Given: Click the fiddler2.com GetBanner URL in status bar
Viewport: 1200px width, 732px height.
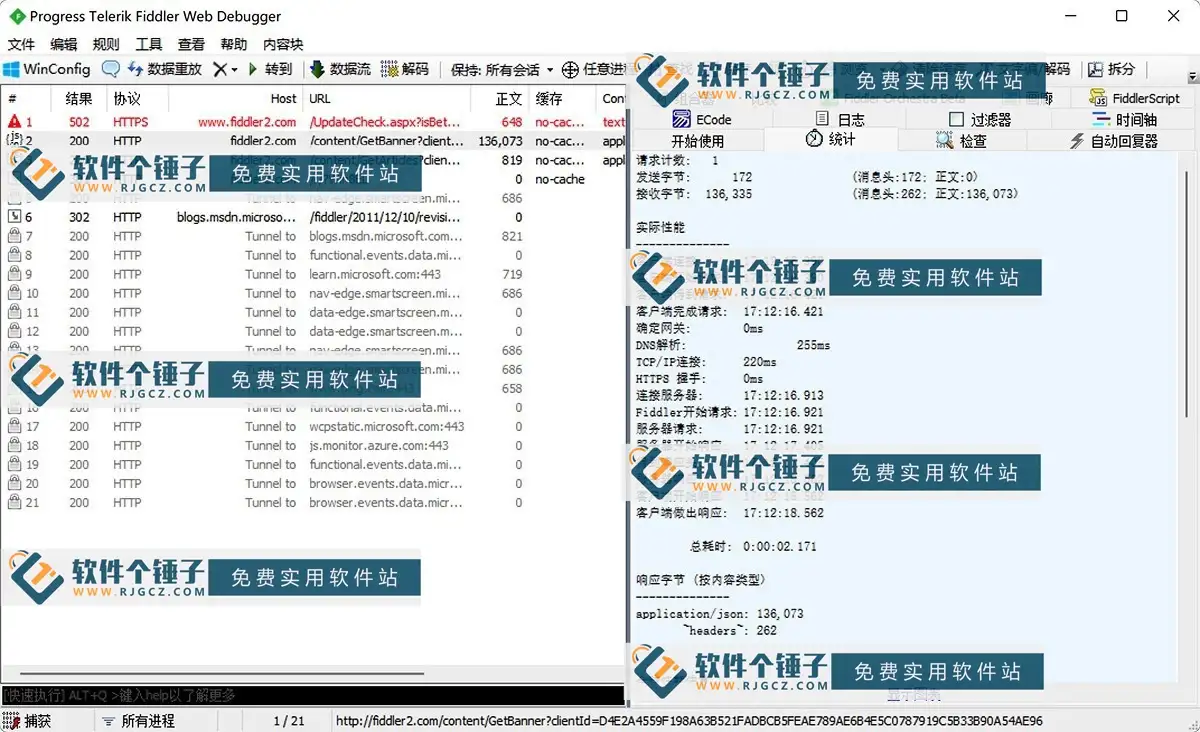Looking at the screenshot, I should pos(689,721).
